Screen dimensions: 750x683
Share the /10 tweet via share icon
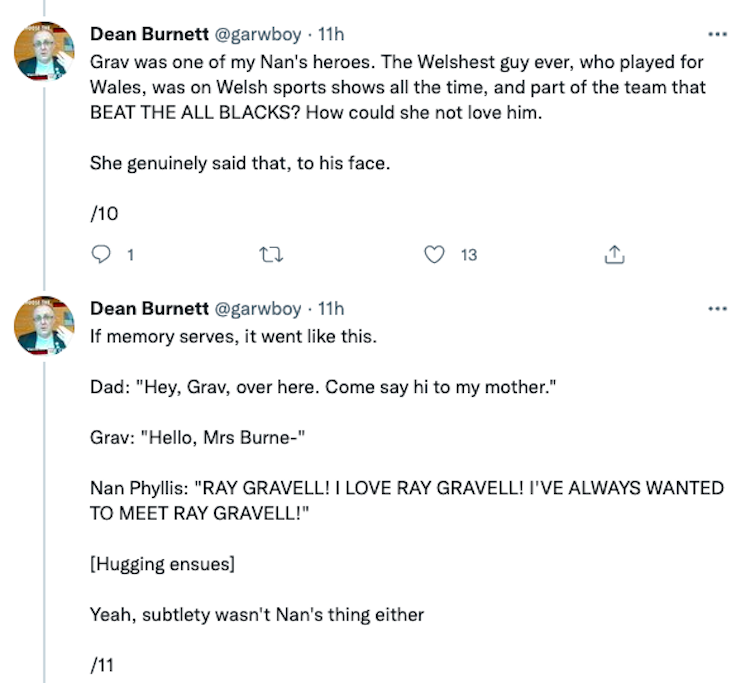click(615, 256)
